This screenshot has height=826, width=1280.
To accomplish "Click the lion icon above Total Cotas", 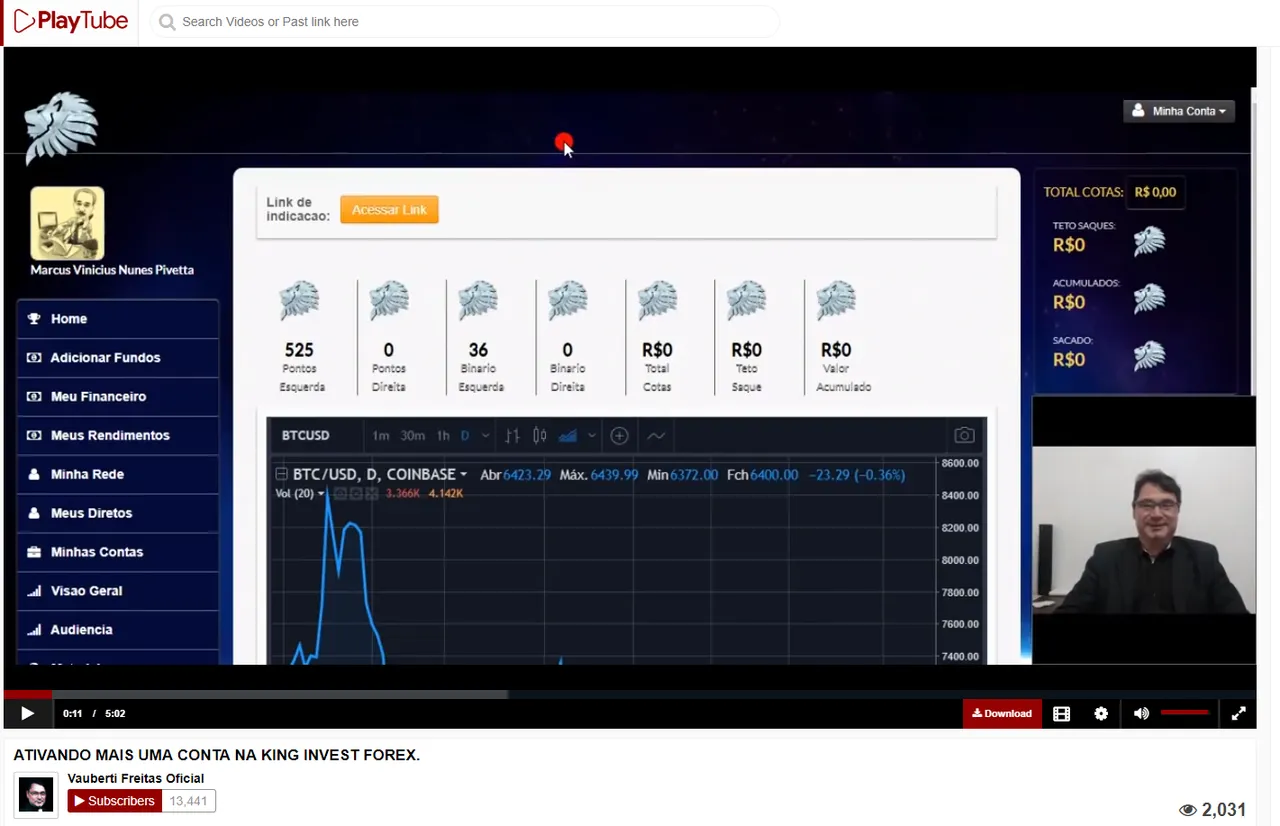I will coord(657,300).
